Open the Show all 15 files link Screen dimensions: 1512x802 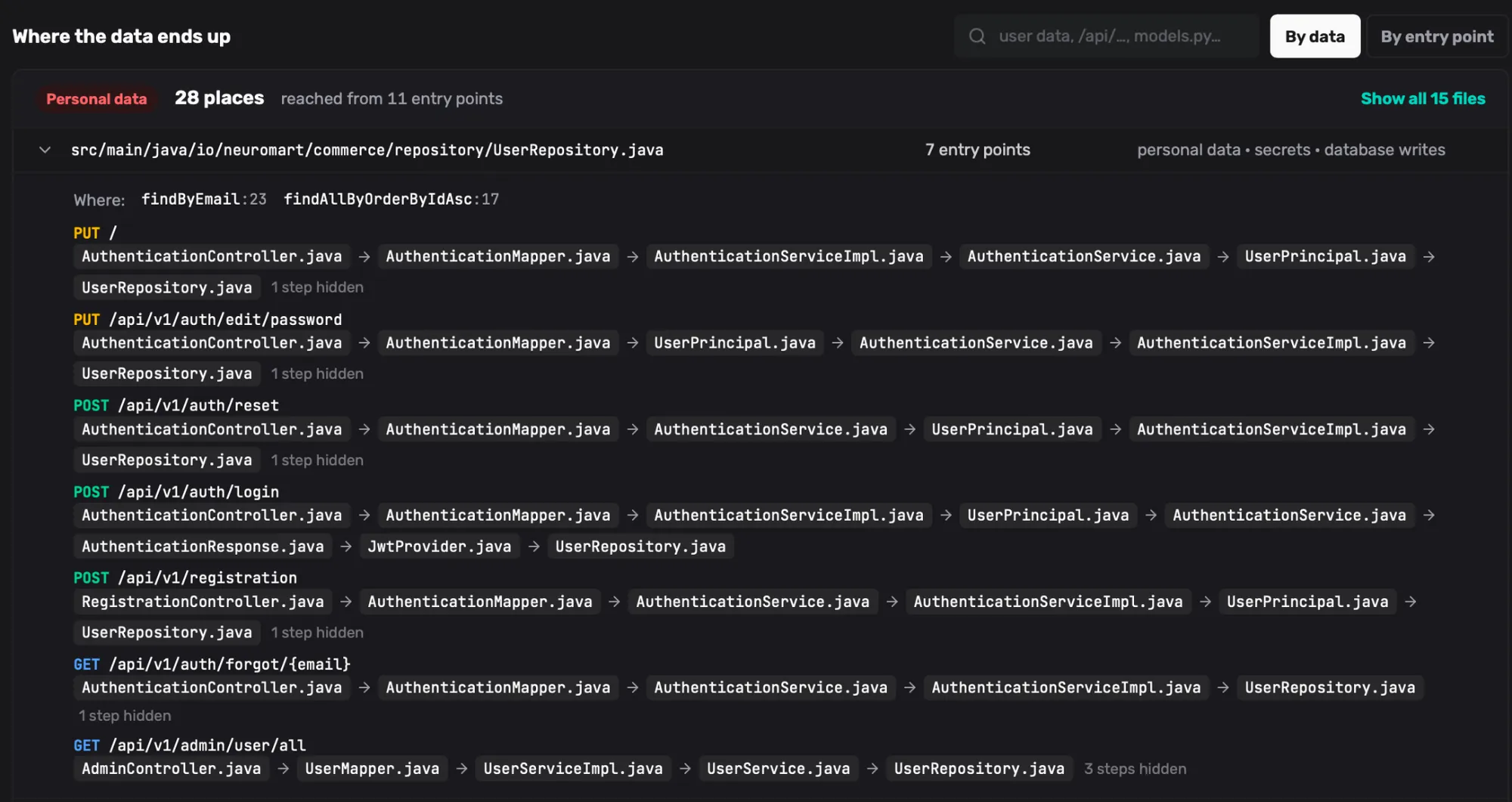pyautogui.click(x=1423, y=98)
